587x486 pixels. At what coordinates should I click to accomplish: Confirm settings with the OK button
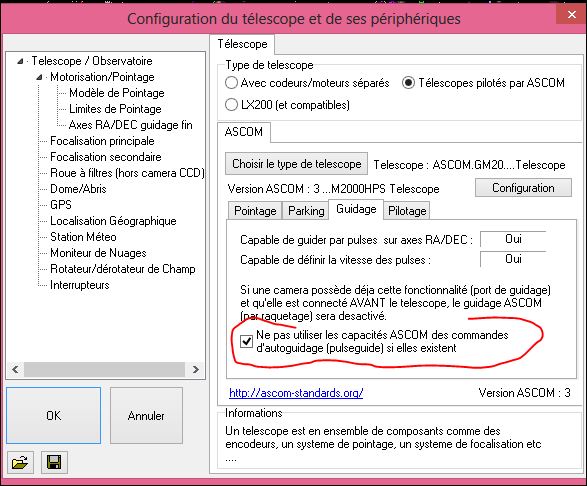[54, 416]
